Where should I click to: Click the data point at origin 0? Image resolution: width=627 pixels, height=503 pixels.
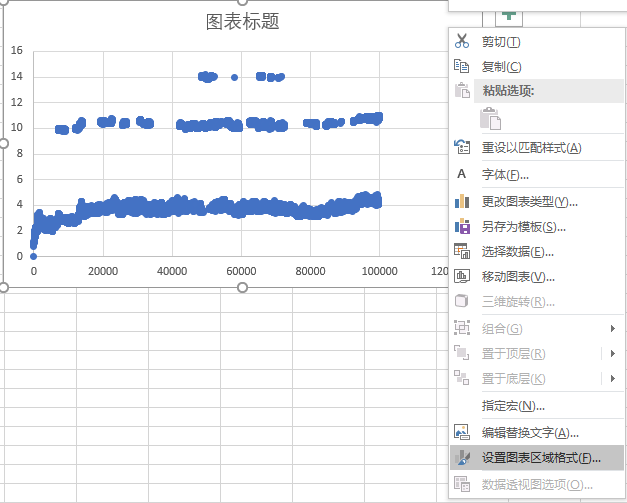coord(34,256)
